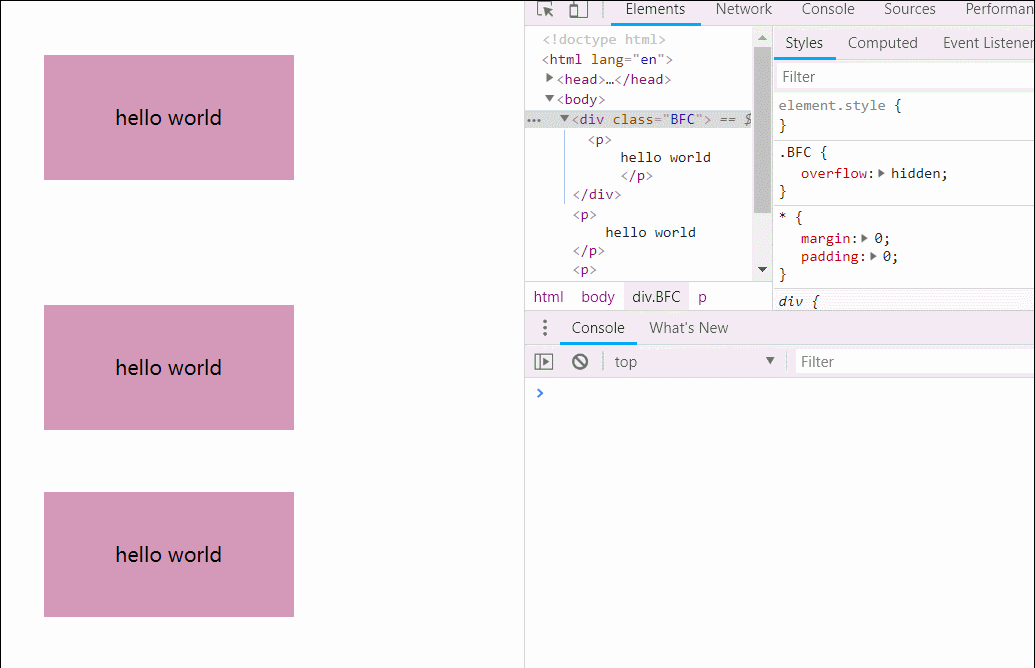
Task: Click the Styles pane Filter field
Action: [x=900, y=77]
